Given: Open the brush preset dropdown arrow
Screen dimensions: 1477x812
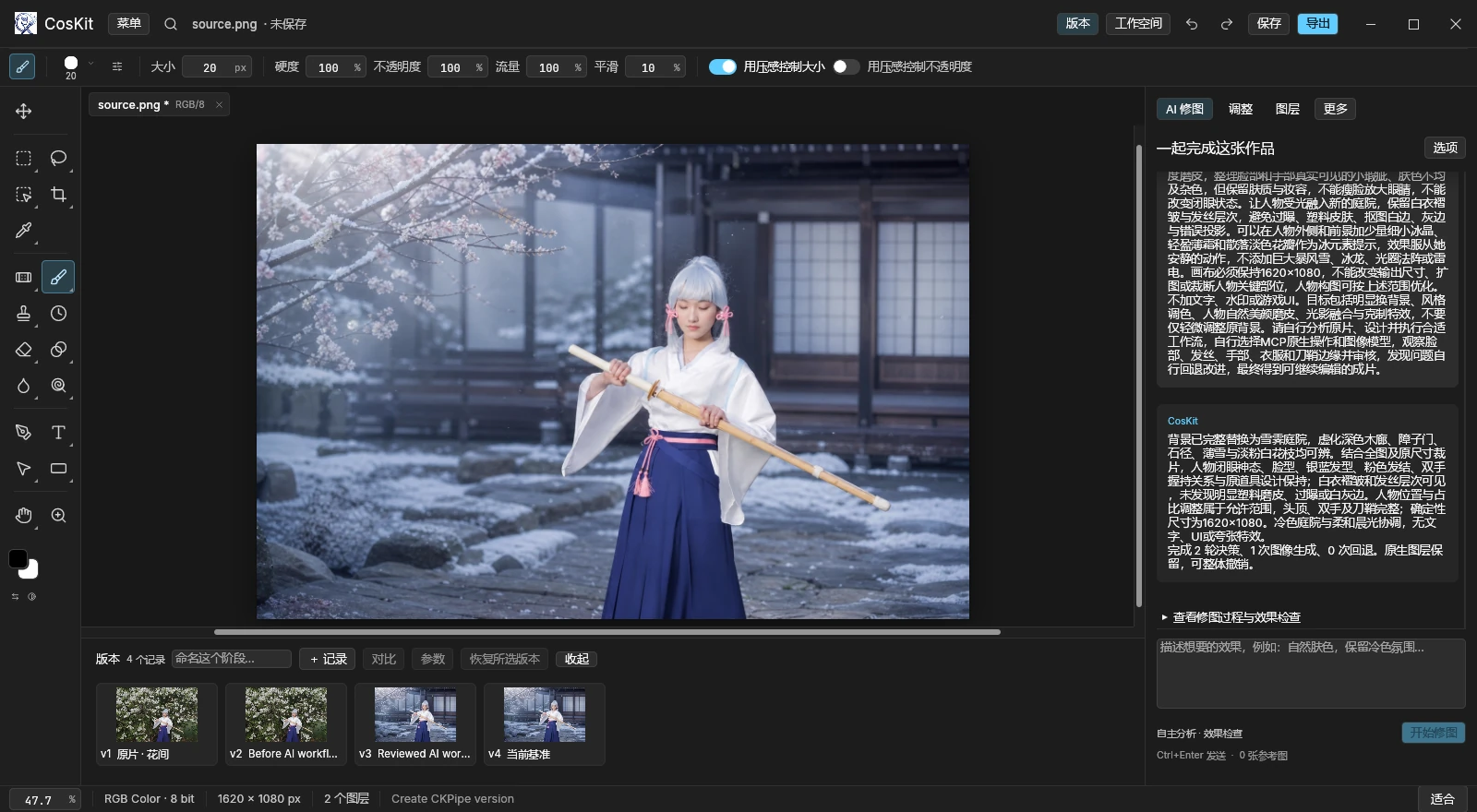Looking at the screenshot, I should tap(90, 64).
